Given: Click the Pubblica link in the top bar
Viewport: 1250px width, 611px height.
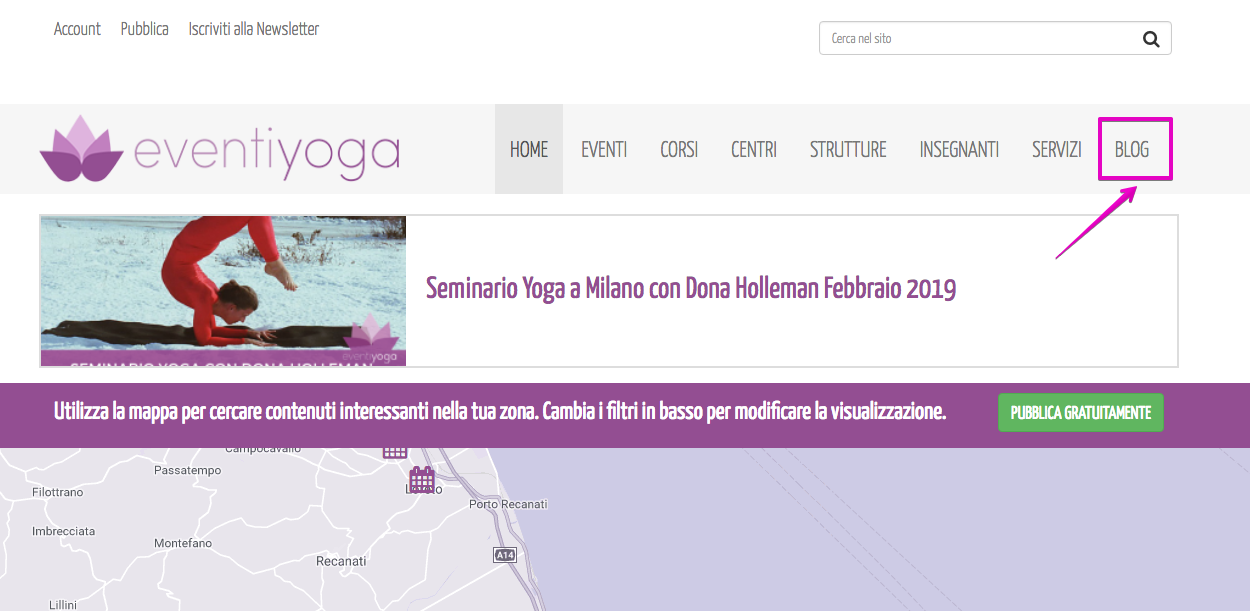Looking at the screenshot, I should (145, 29).
